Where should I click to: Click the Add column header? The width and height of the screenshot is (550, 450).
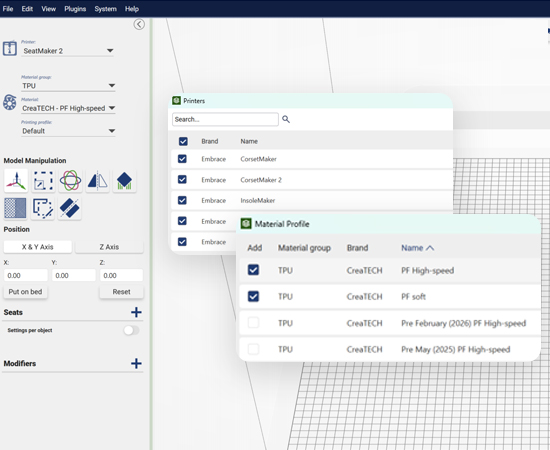click(x=255, y=248)
